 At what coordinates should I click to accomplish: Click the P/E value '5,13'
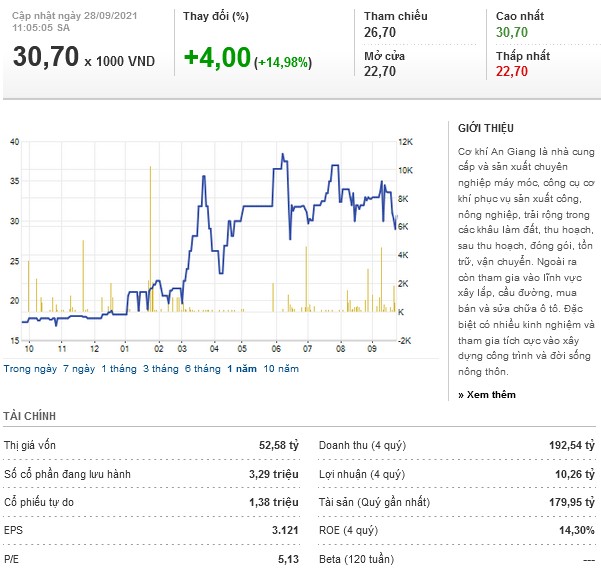click(288, 559)
